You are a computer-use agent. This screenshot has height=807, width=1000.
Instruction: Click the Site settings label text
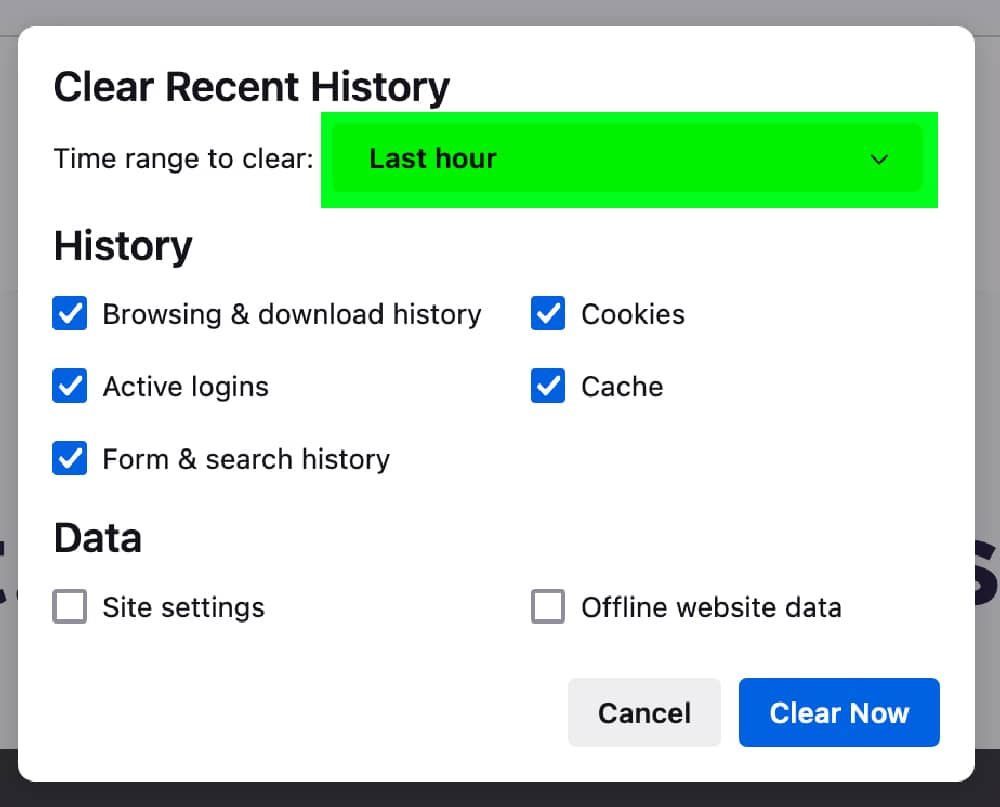pos(183,607)
